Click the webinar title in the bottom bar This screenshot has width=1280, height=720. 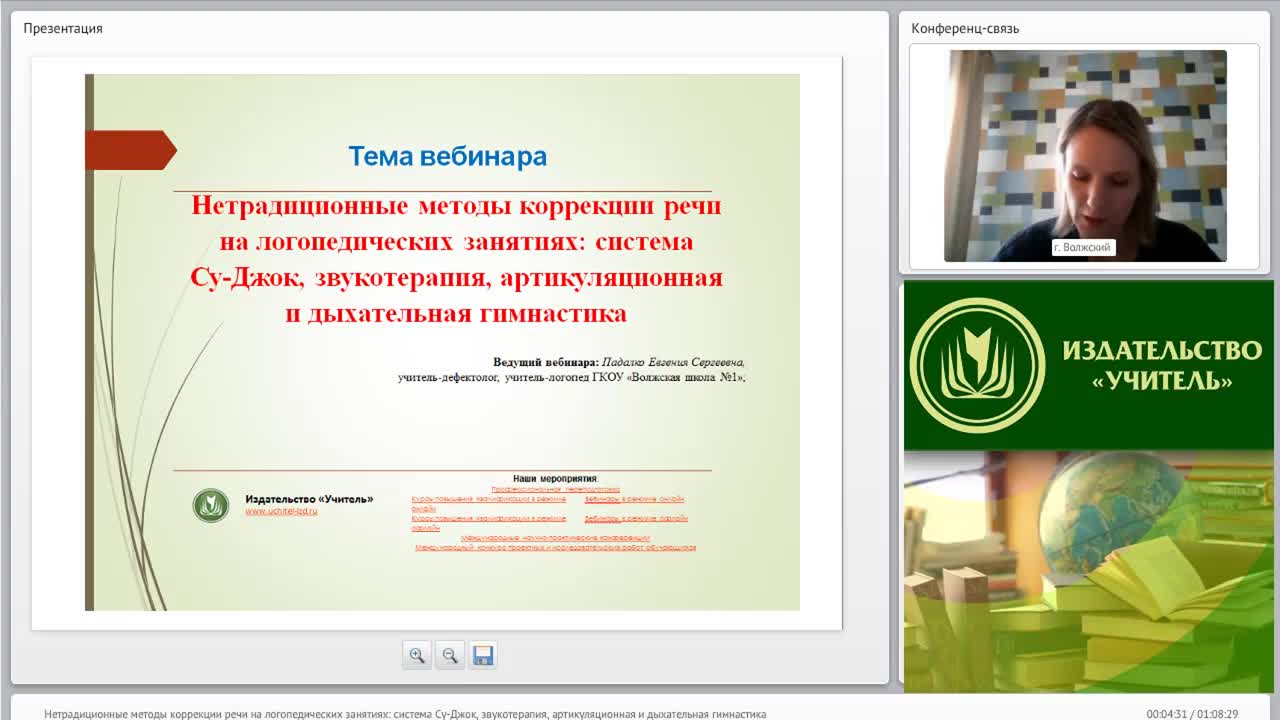[405, 714]
